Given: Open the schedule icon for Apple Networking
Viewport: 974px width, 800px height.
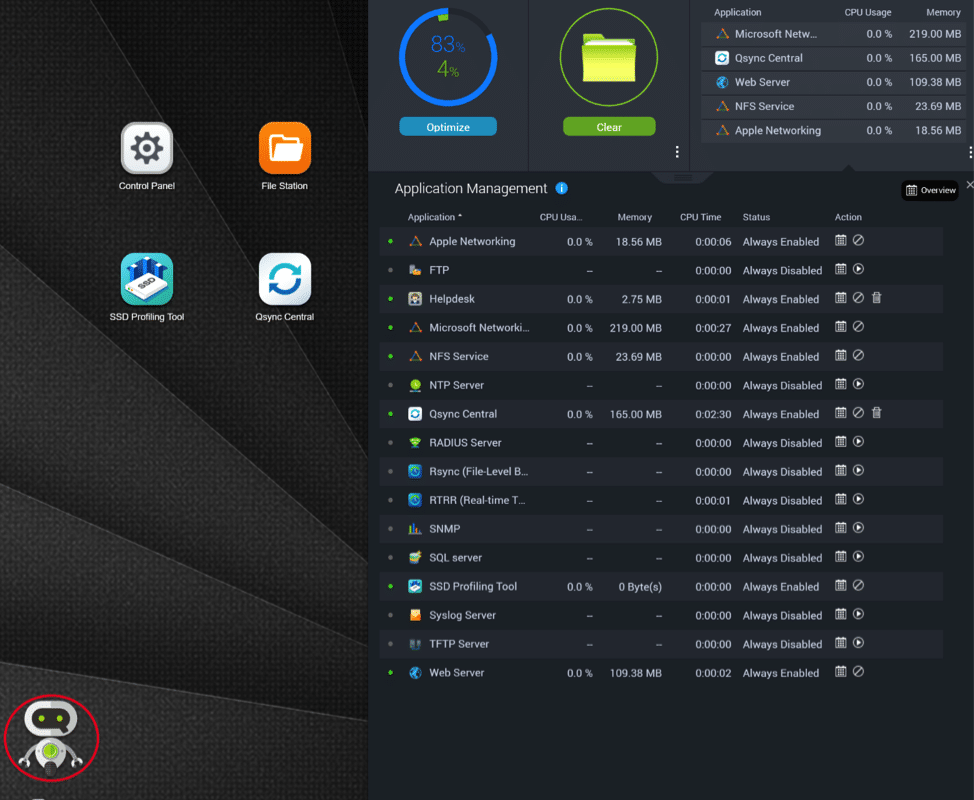Looking at the screenshot, I should [x=840, y=240].
